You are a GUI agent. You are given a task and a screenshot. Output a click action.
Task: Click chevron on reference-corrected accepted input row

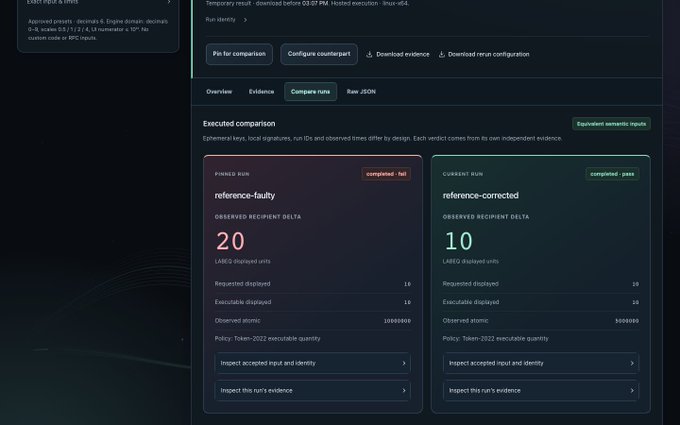tap(632, 363)
